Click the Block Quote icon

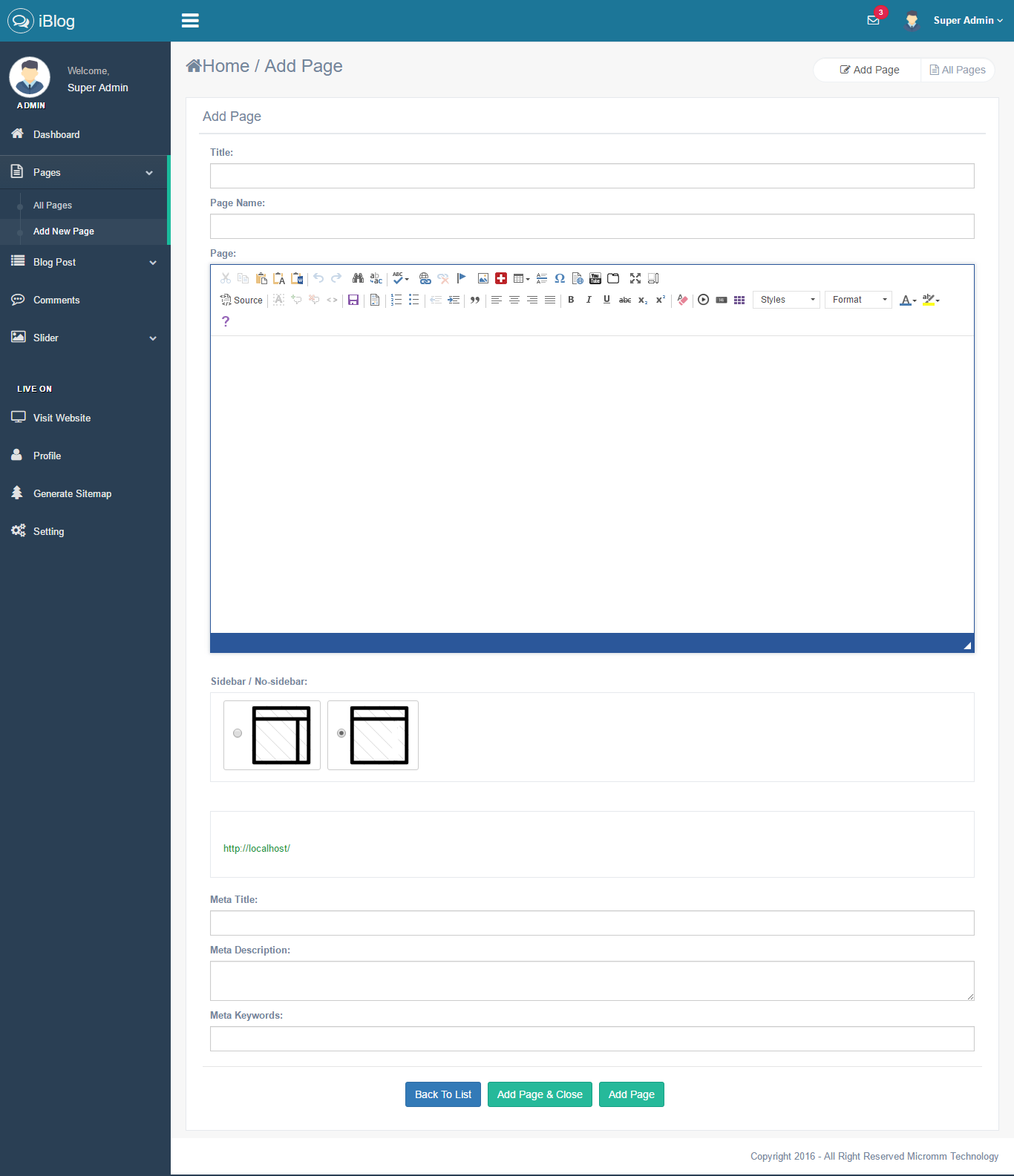coord(475,300)
